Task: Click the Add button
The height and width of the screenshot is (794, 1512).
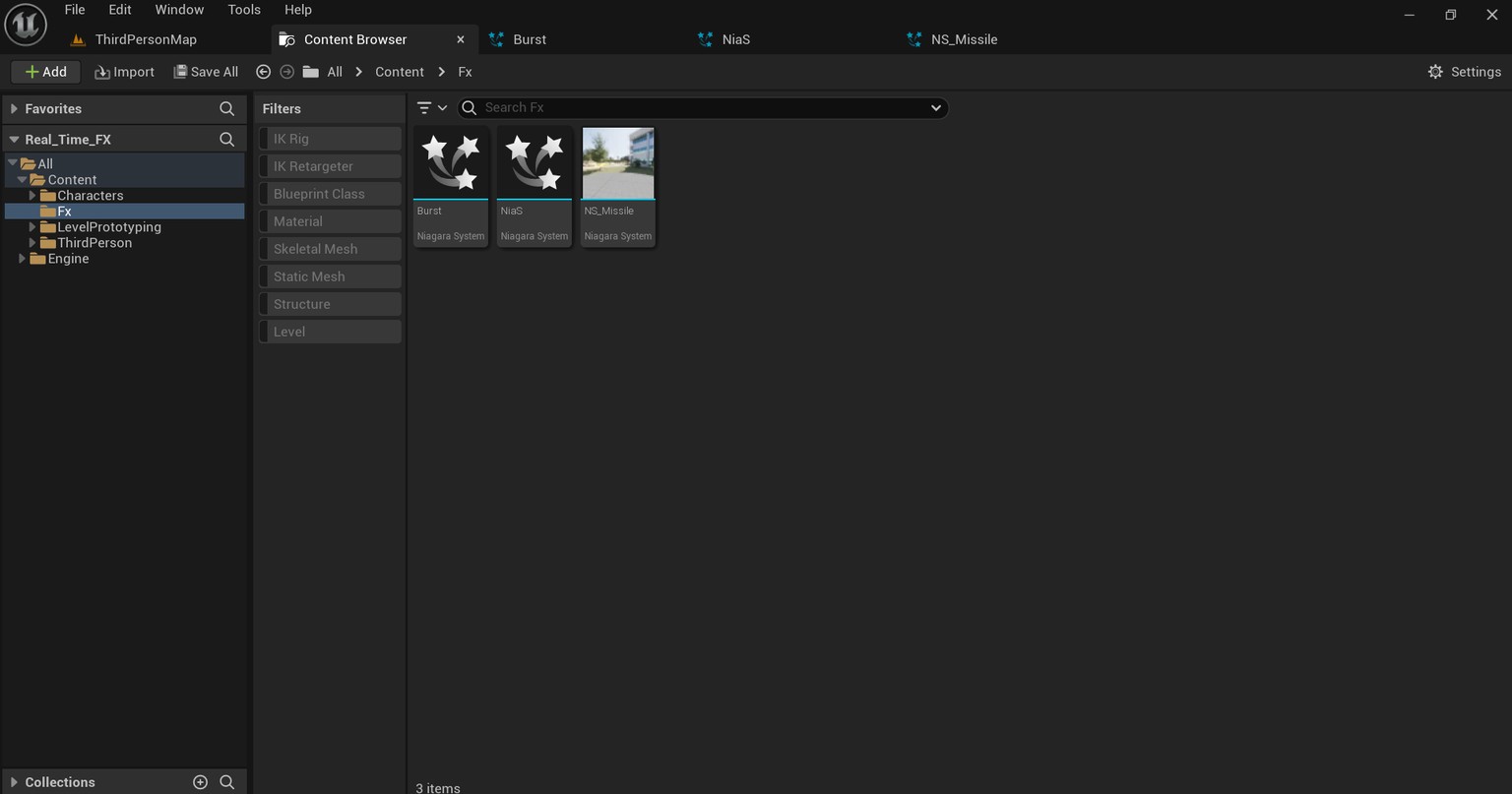Action: (45, 72)
